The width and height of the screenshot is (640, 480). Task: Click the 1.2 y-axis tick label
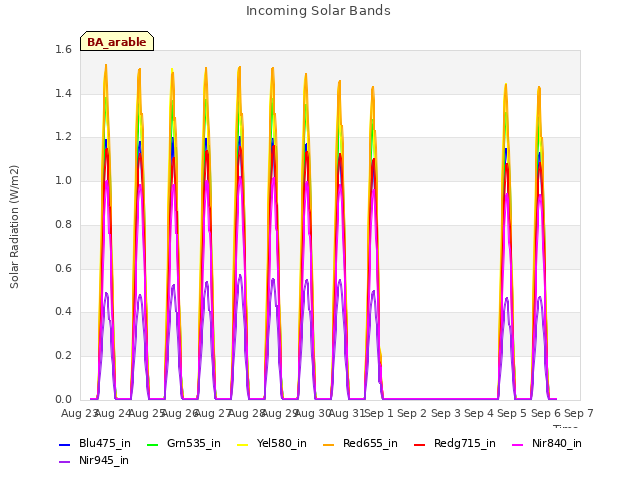point(63,137)
